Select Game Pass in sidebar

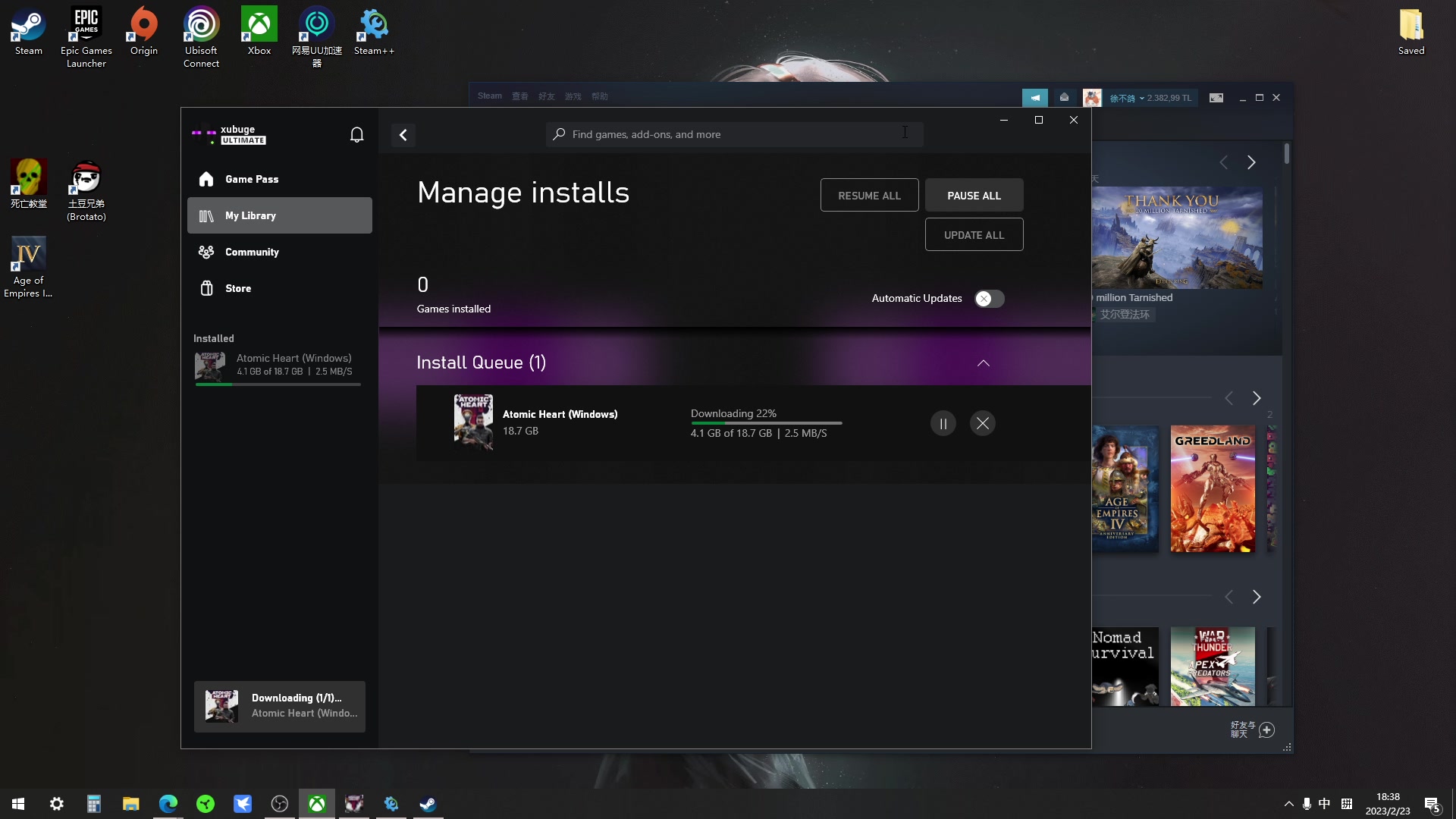coord(279,179)
